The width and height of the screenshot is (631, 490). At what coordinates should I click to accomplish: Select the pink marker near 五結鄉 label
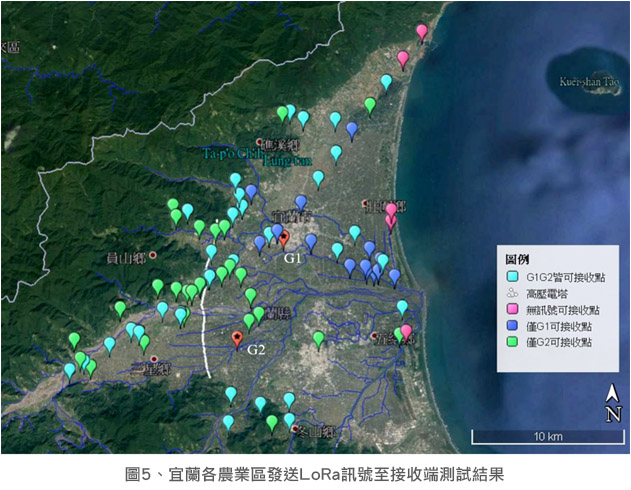406,334
